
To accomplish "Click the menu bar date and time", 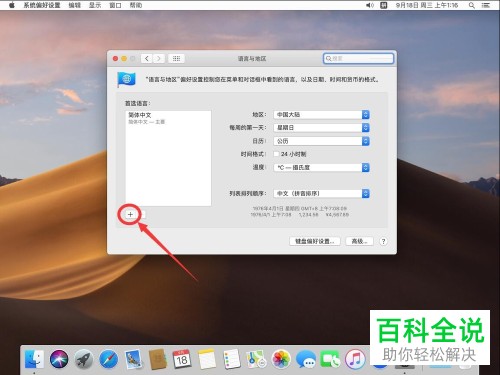I will (x=427, y=5).
